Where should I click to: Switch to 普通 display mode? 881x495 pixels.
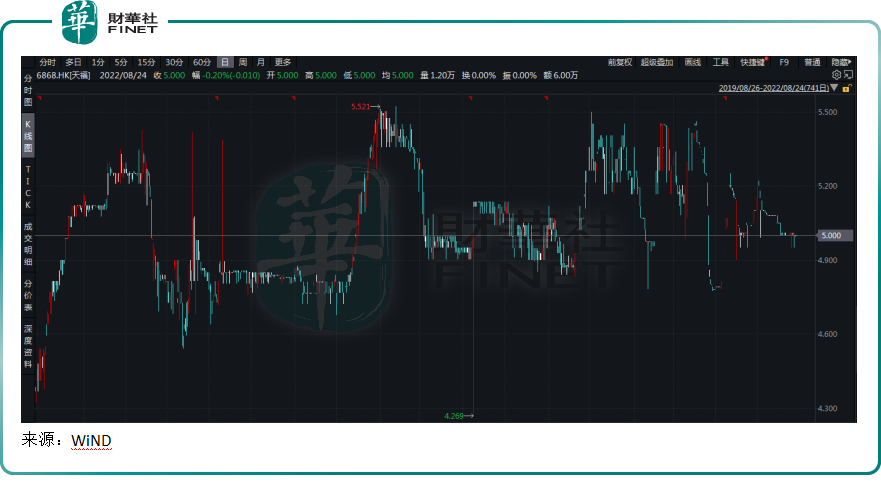pyautogui.click(x=812, y=62)
